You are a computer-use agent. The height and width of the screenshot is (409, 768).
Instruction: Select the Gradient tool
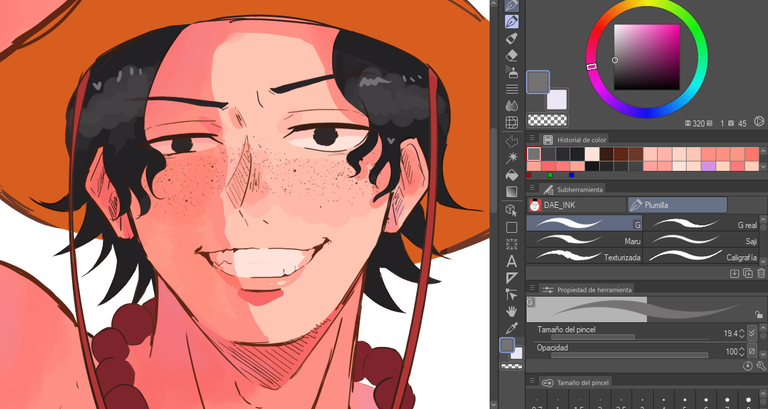[x=512, y=192]
